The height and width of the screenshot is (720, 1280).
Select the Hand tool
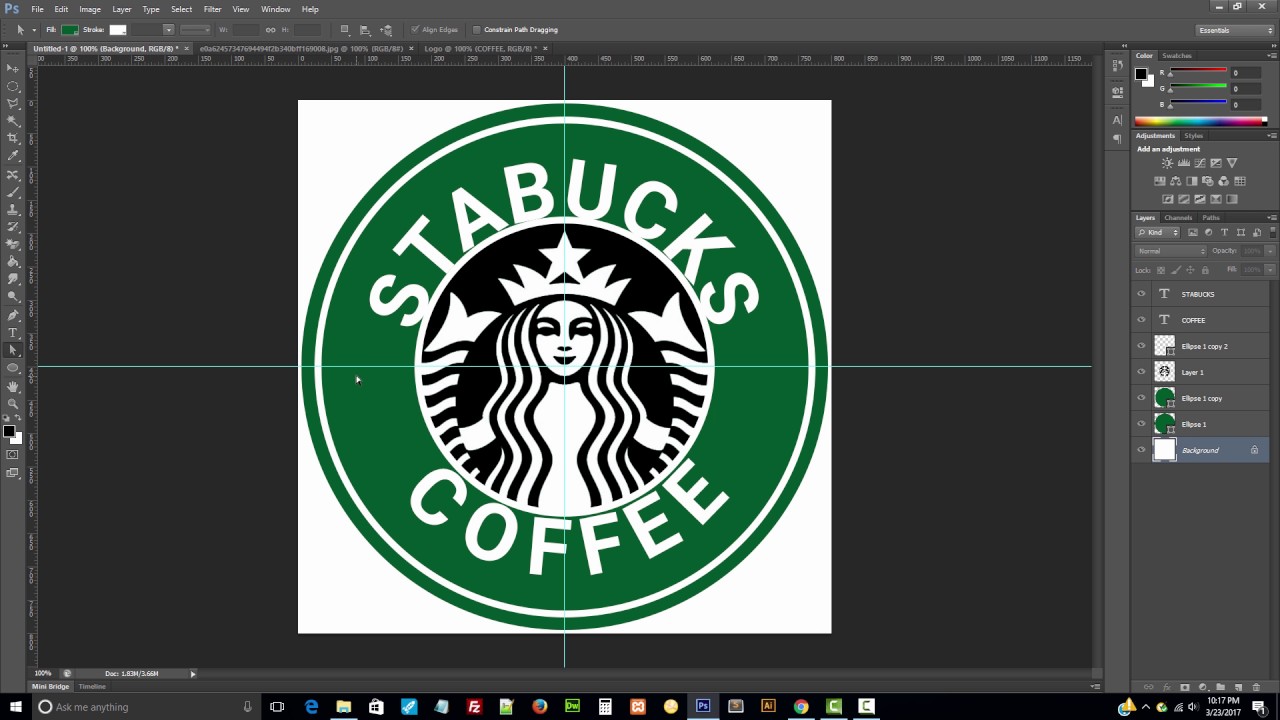(13, 386)
